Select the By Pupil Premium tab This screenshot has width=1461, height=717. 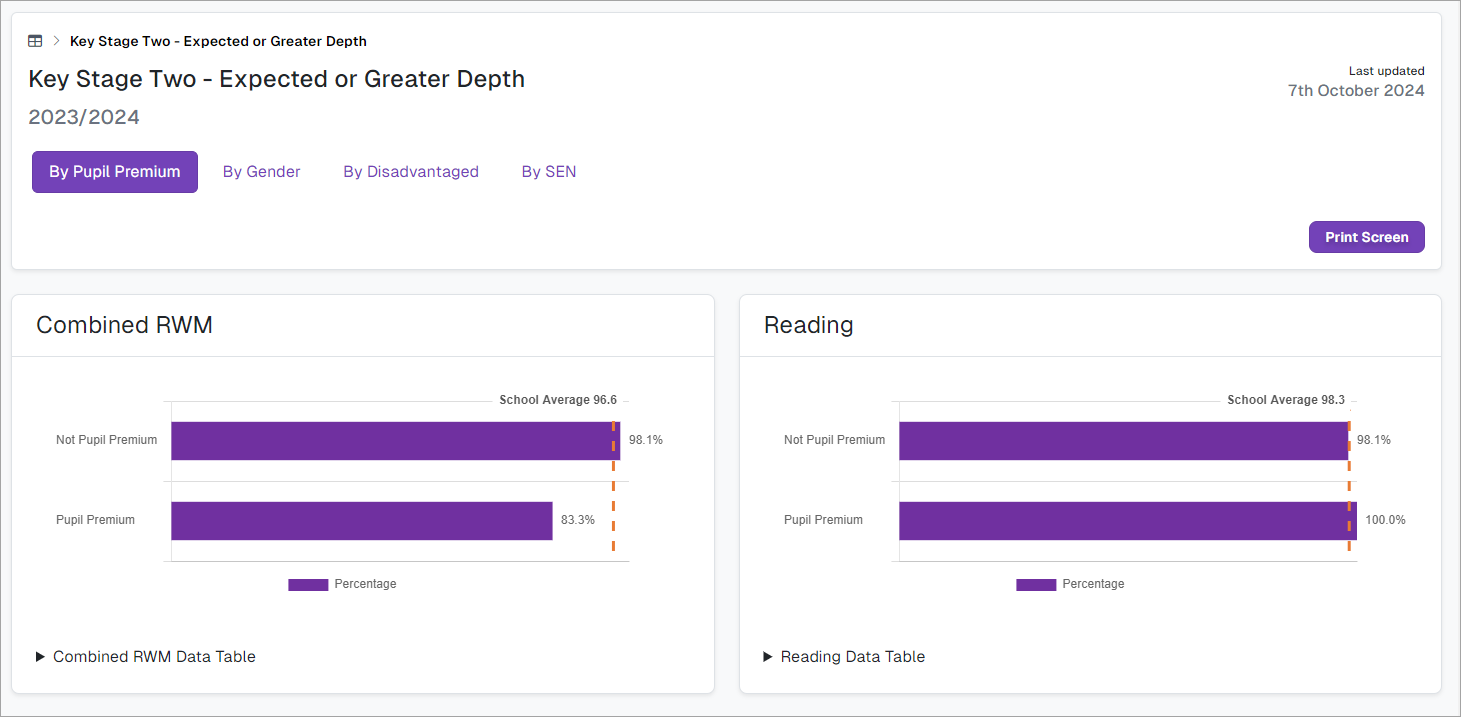(115, 172)
